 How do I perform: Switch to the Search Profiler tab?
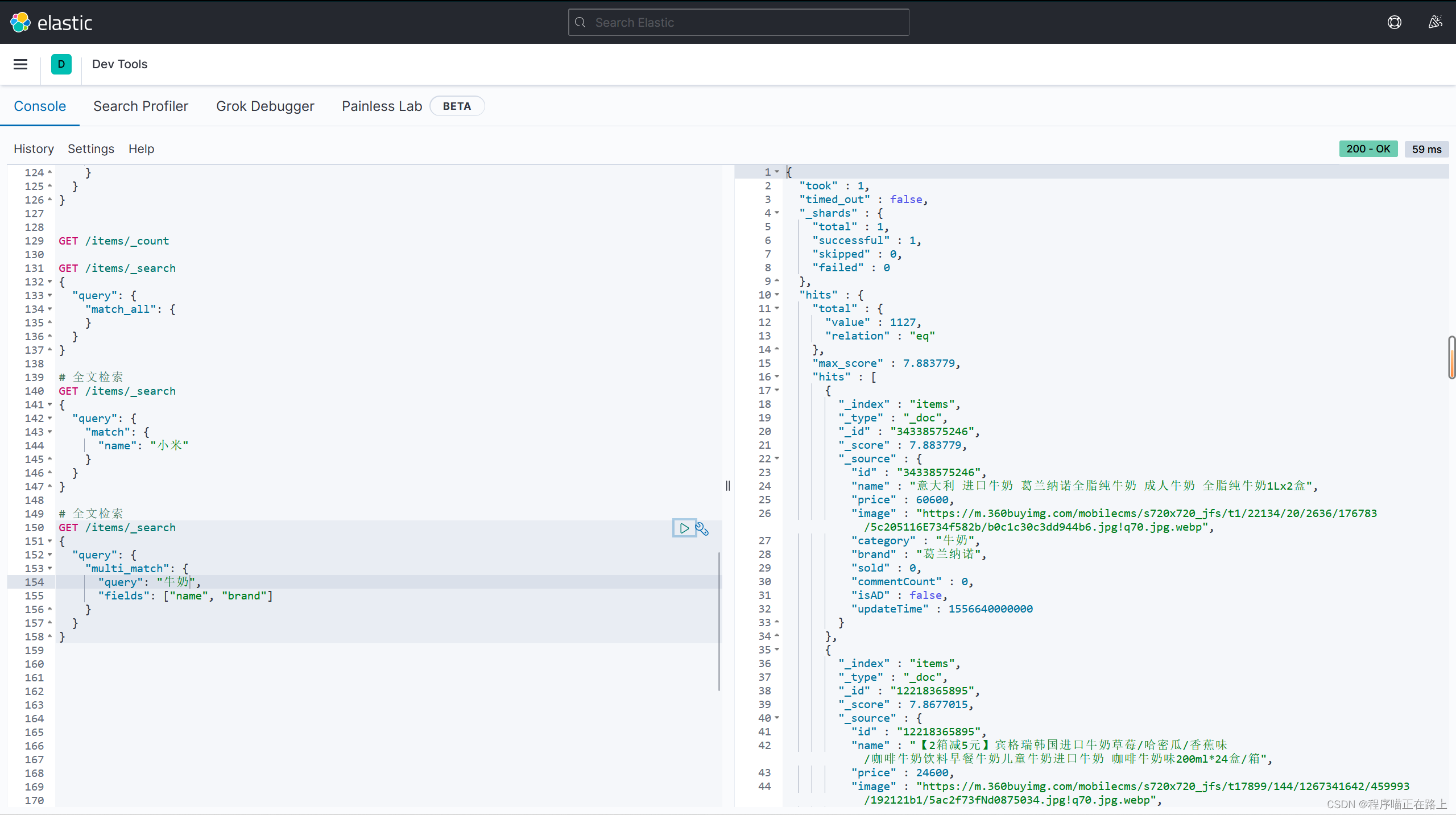pos(140,106)
